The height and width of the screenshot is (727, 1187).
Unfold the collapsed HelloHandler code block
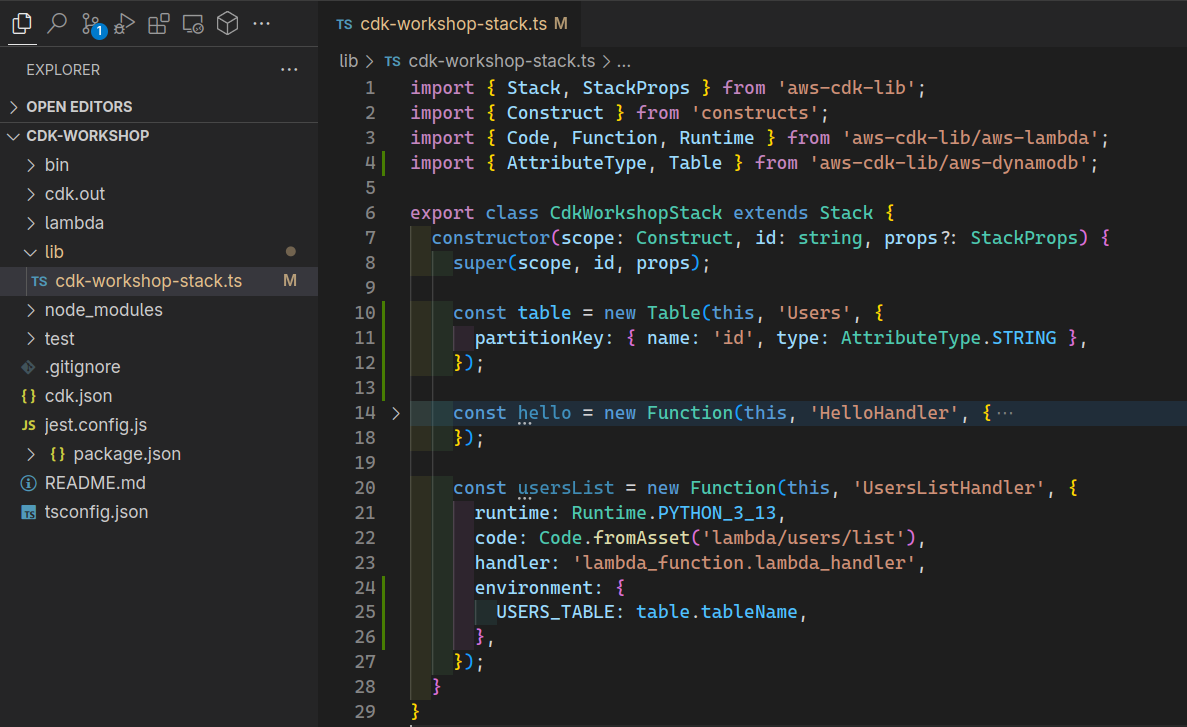tap(396, 413)
